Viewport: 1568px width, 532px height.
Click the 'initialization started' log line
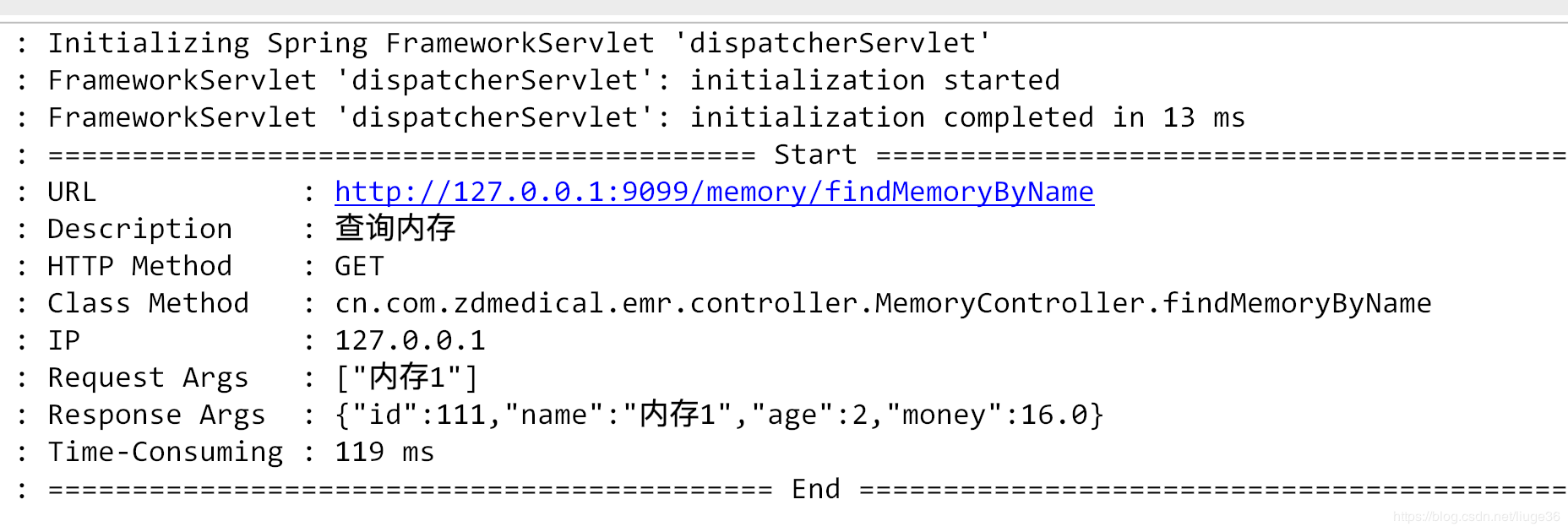click(x=553, y=80)
